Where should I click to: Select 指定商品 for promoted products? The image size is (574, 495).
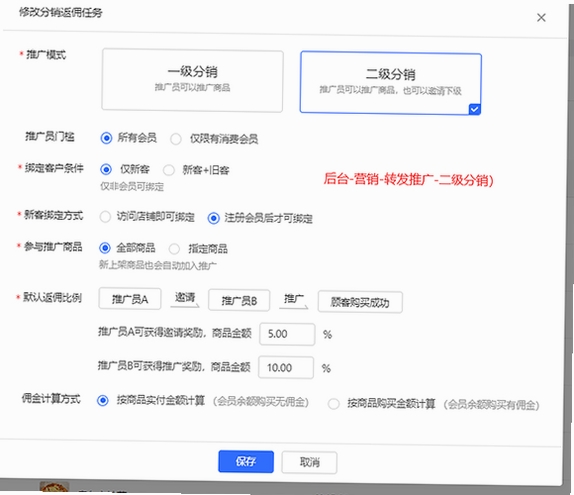[x=174, y=249]
